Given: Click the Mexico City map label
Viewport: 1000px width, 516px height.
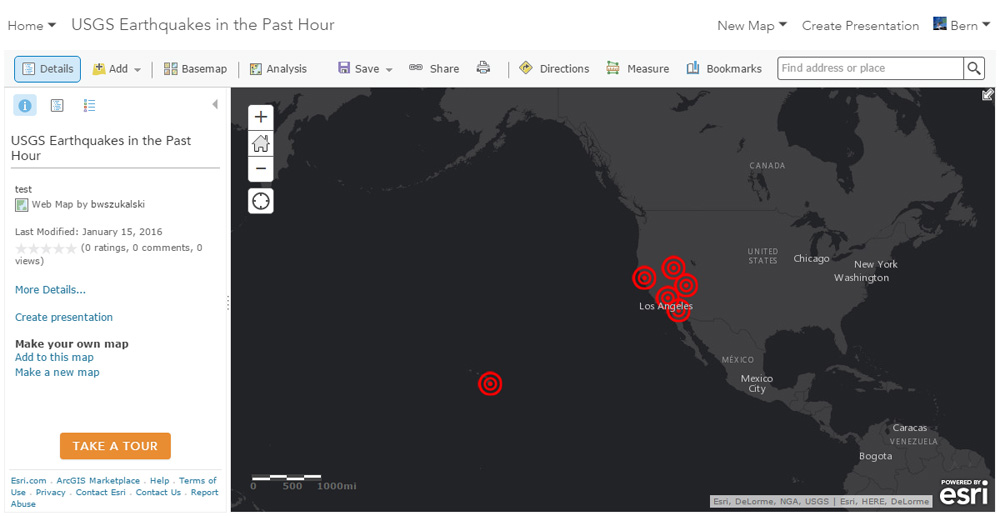Looking at the screenshot, I should [757, 383].
